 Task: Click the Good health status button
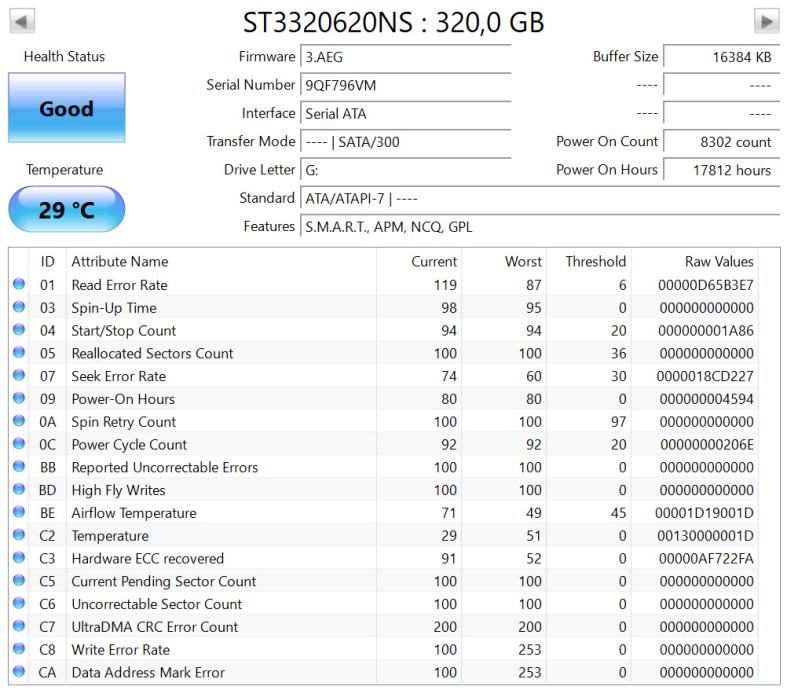click(x=66, y=108)
